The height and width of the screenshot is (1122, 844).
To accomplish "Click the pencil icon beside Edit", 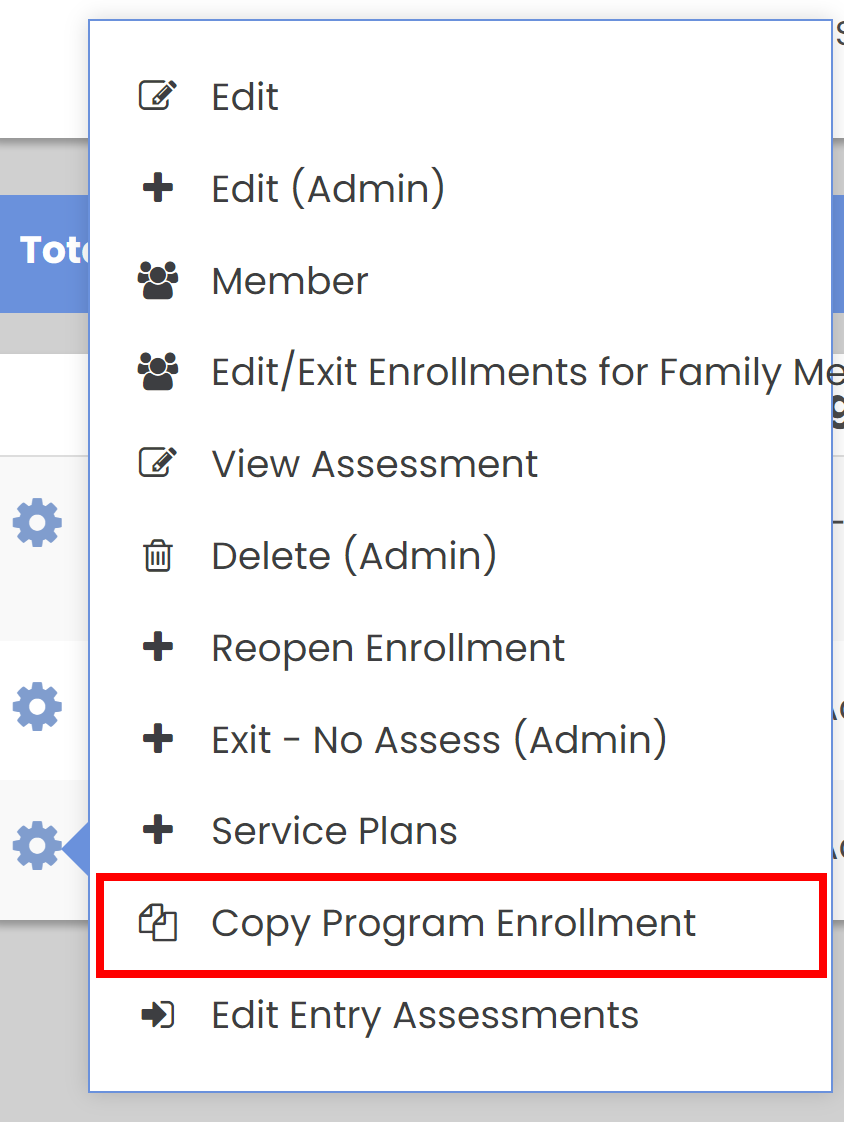I will click(x=158, y=97).
